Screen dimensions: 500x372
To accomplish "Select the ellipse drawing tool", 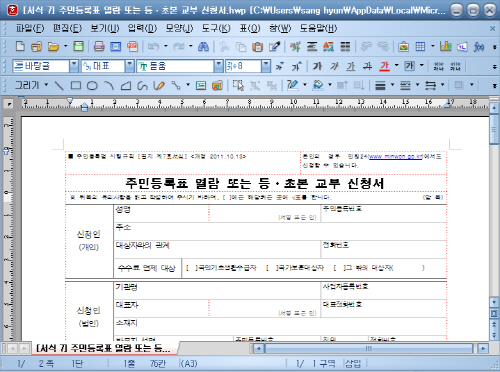I will tap(92, 86).
